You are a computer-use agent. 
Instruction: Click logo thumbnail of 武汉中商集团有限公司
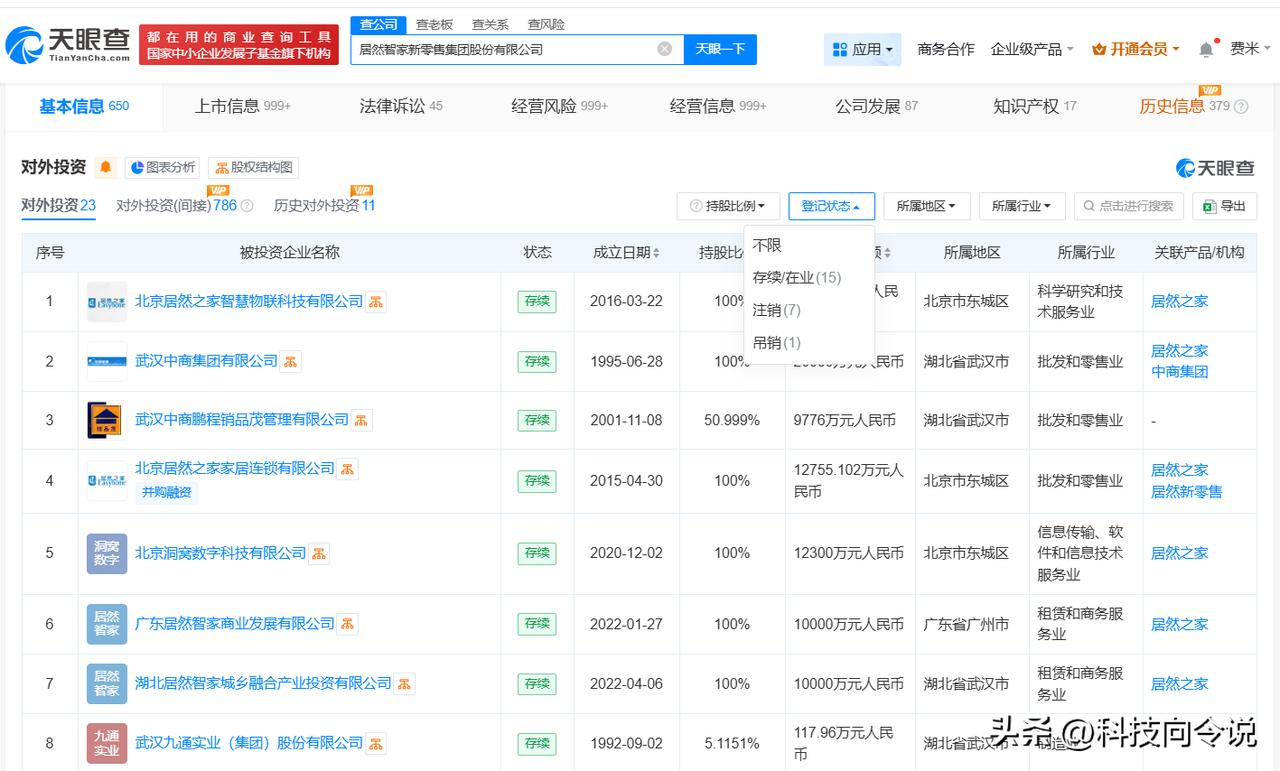tap(107, 362)
